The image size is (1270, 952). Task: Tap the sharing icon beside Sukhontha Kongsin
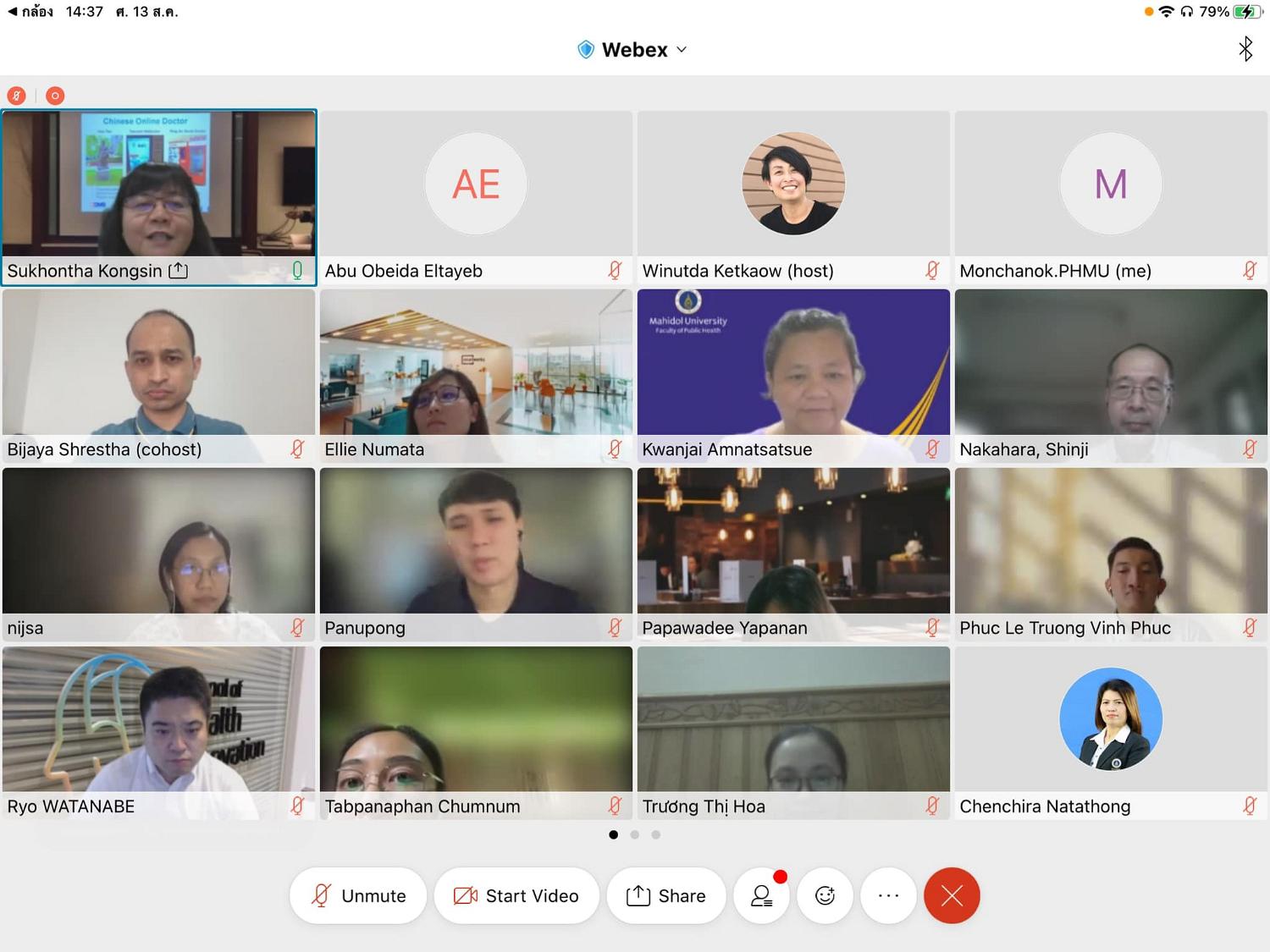pos(179,271)
